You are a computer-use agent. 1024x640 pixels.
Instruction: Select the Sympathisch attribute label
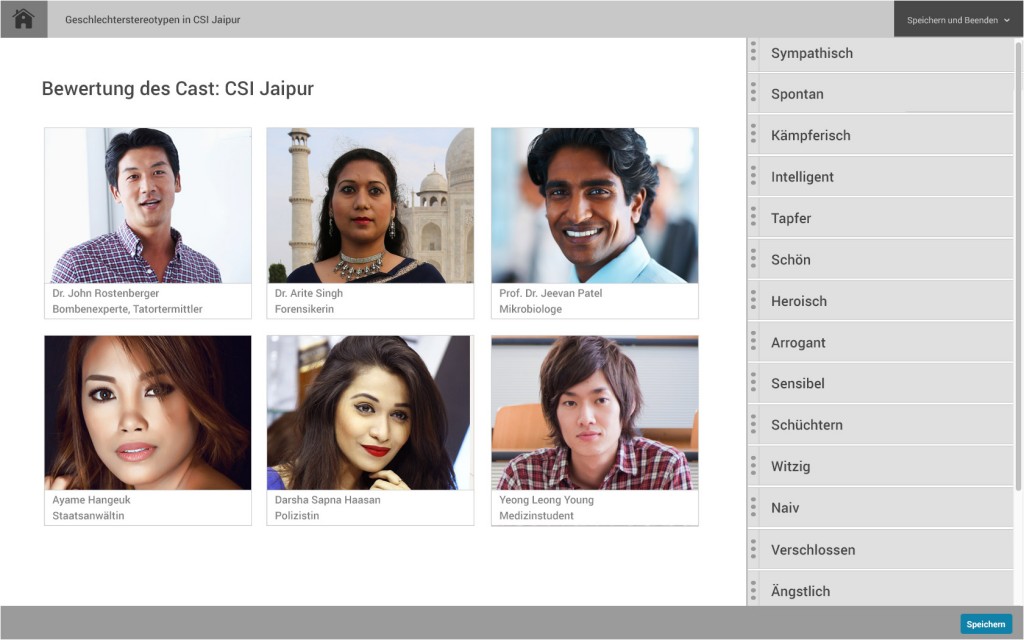tap(812, 53)
